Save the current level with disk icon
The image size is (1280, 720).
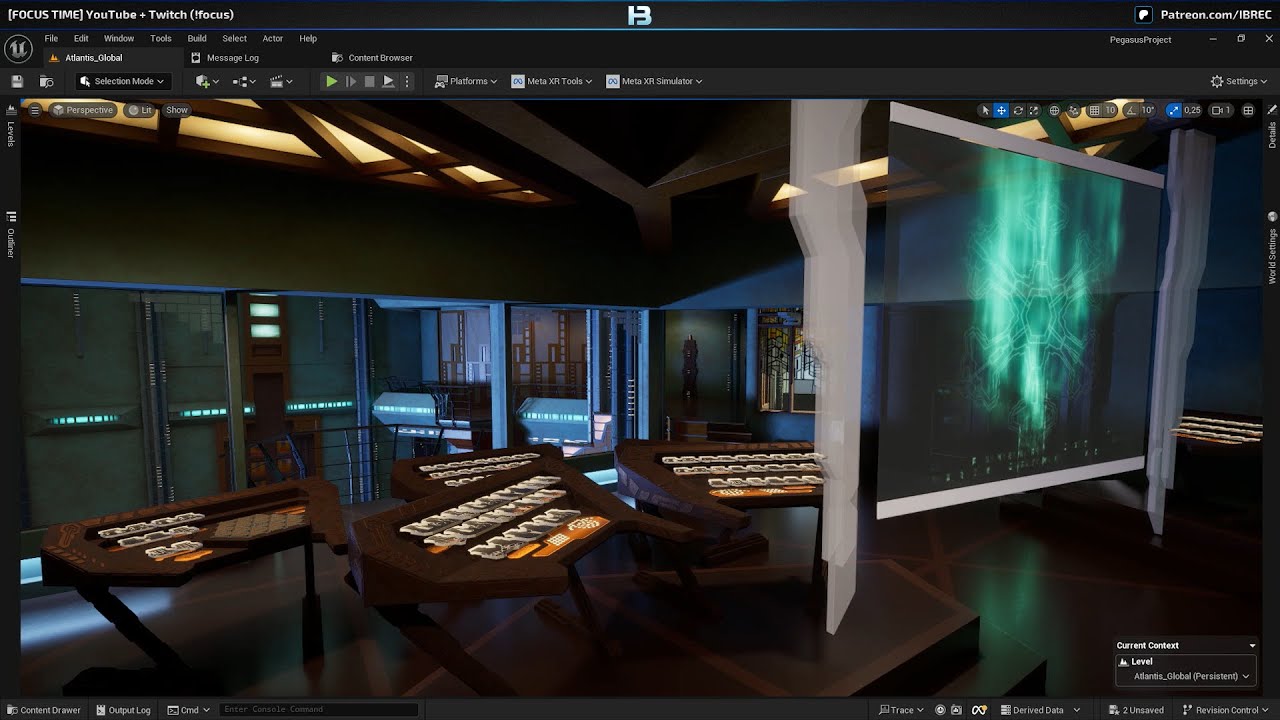[17, 81]
